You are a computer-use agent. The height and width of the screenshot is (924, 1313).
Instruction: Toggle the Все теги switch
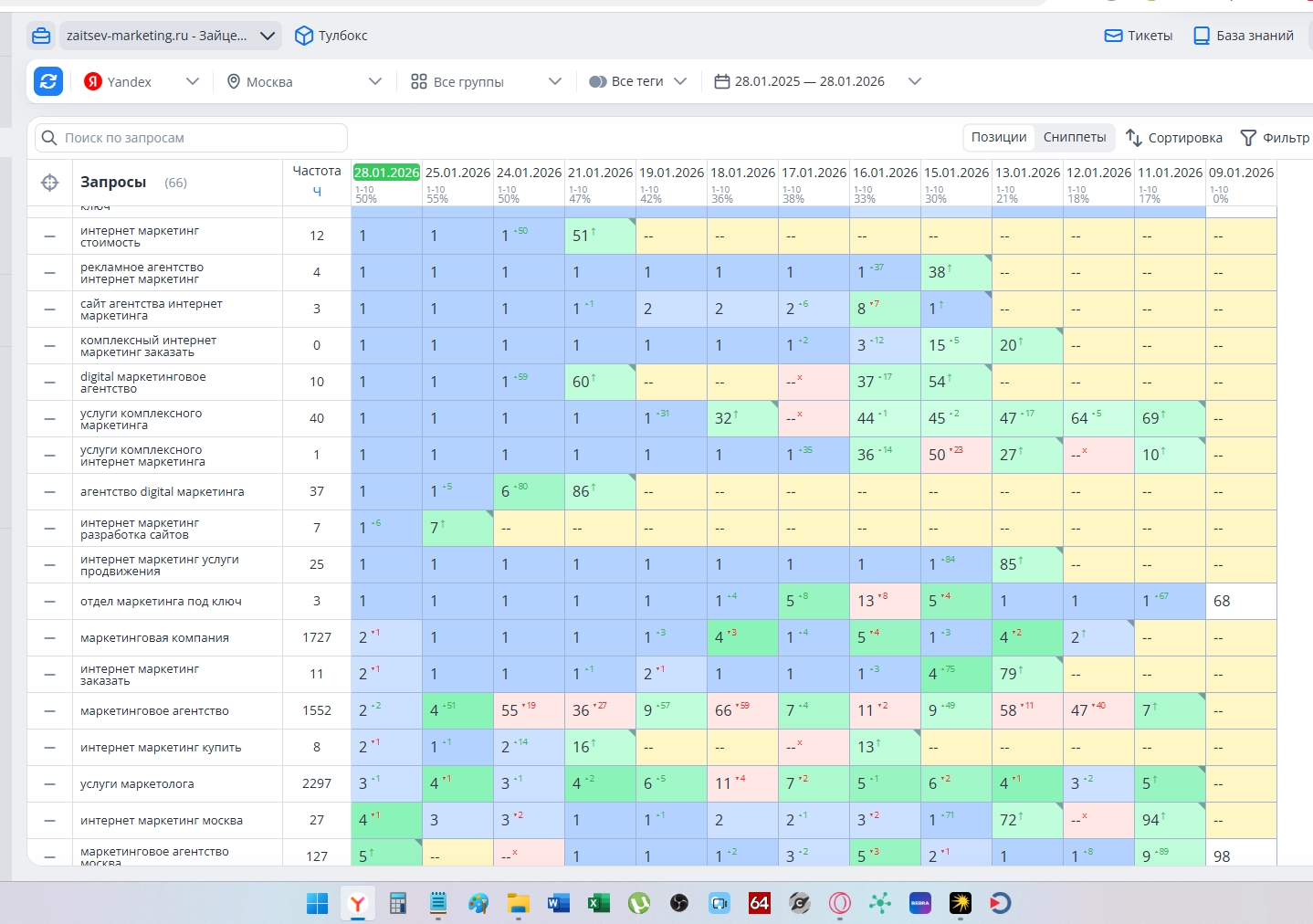click(x=598, y=81)
